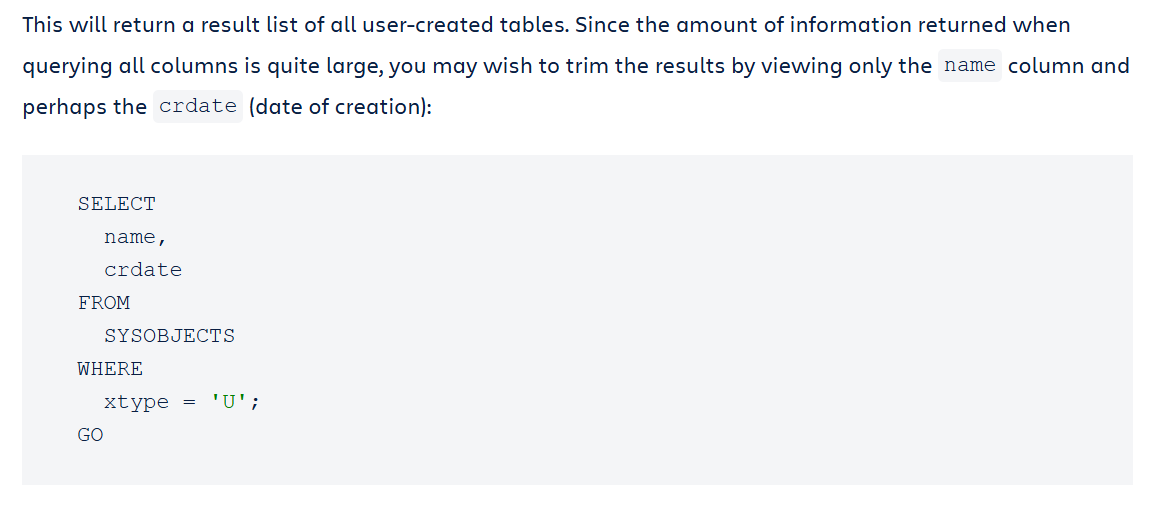This screenshot has height=522, width=1159.
Task: Click the phrase "(date of creation)"
Action: coord(340,107)
